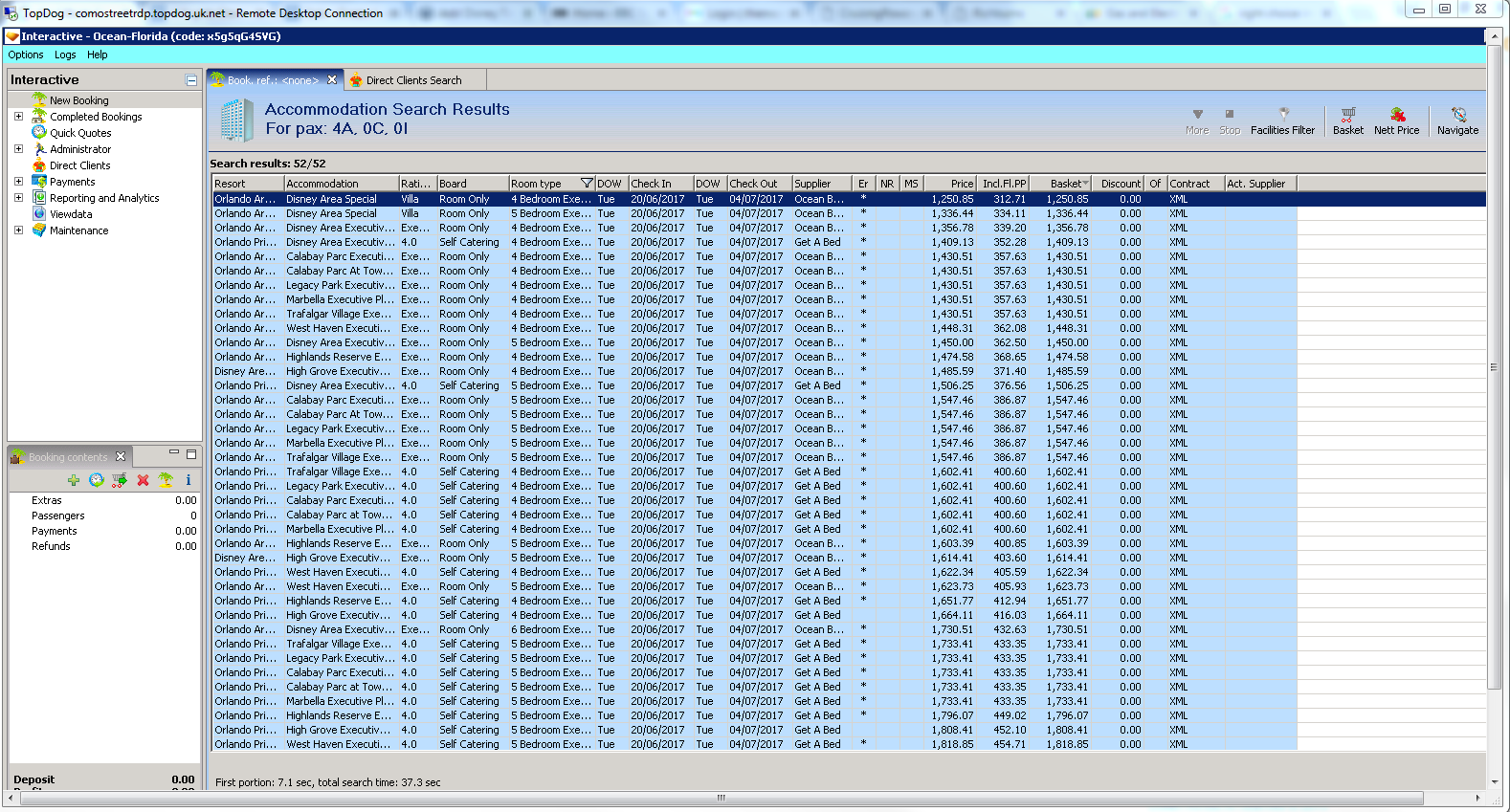
Task: Click the Basket cart icon
Action: 1348,114
